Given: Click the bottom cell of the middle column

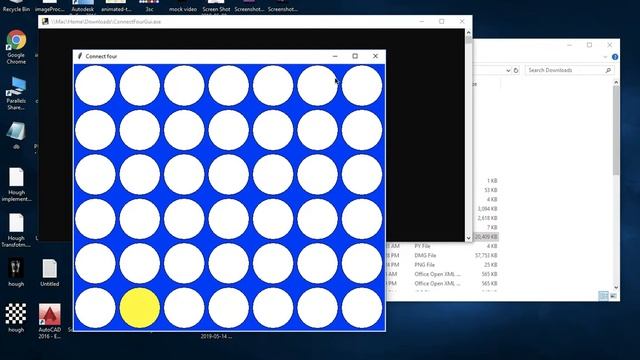Looking at the screenshot, I should click(x=229, y=308).
